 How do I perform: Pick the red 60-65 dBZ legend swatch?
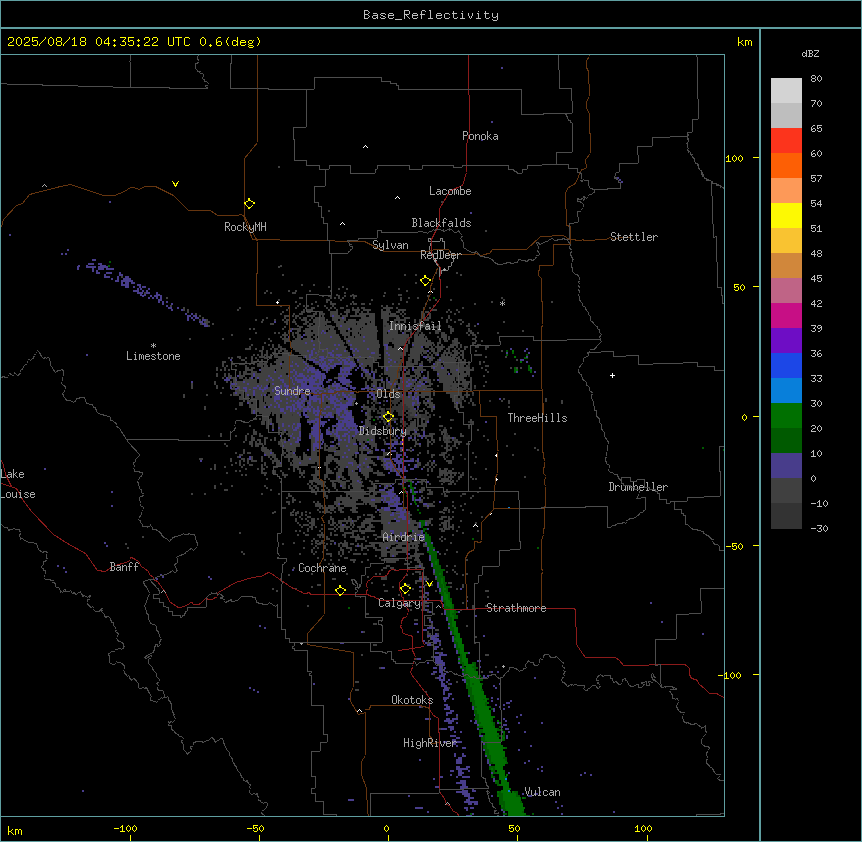tap(786, 140)
